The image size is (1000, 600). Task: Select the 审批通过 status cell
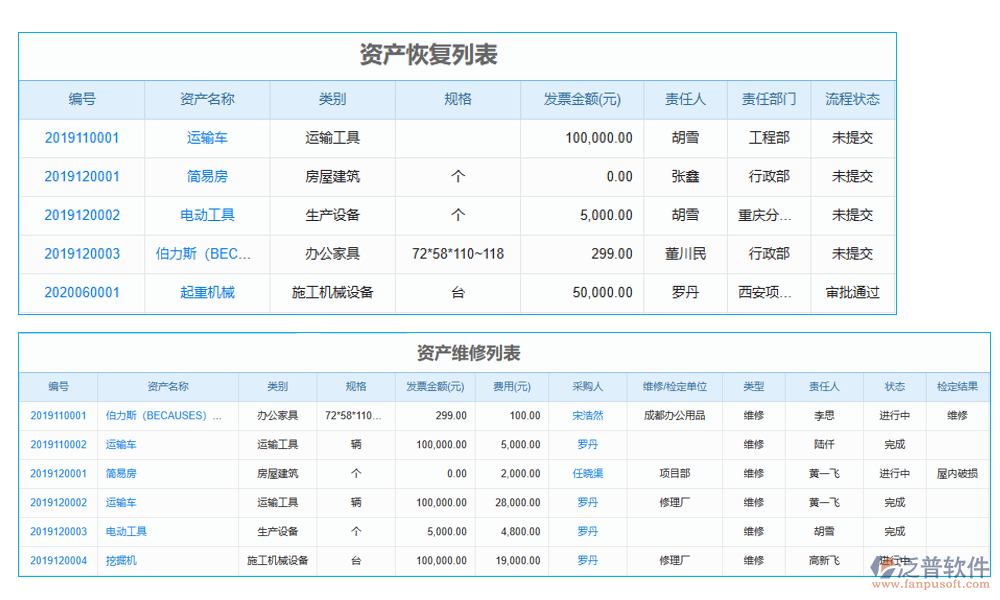click(852, 293)
